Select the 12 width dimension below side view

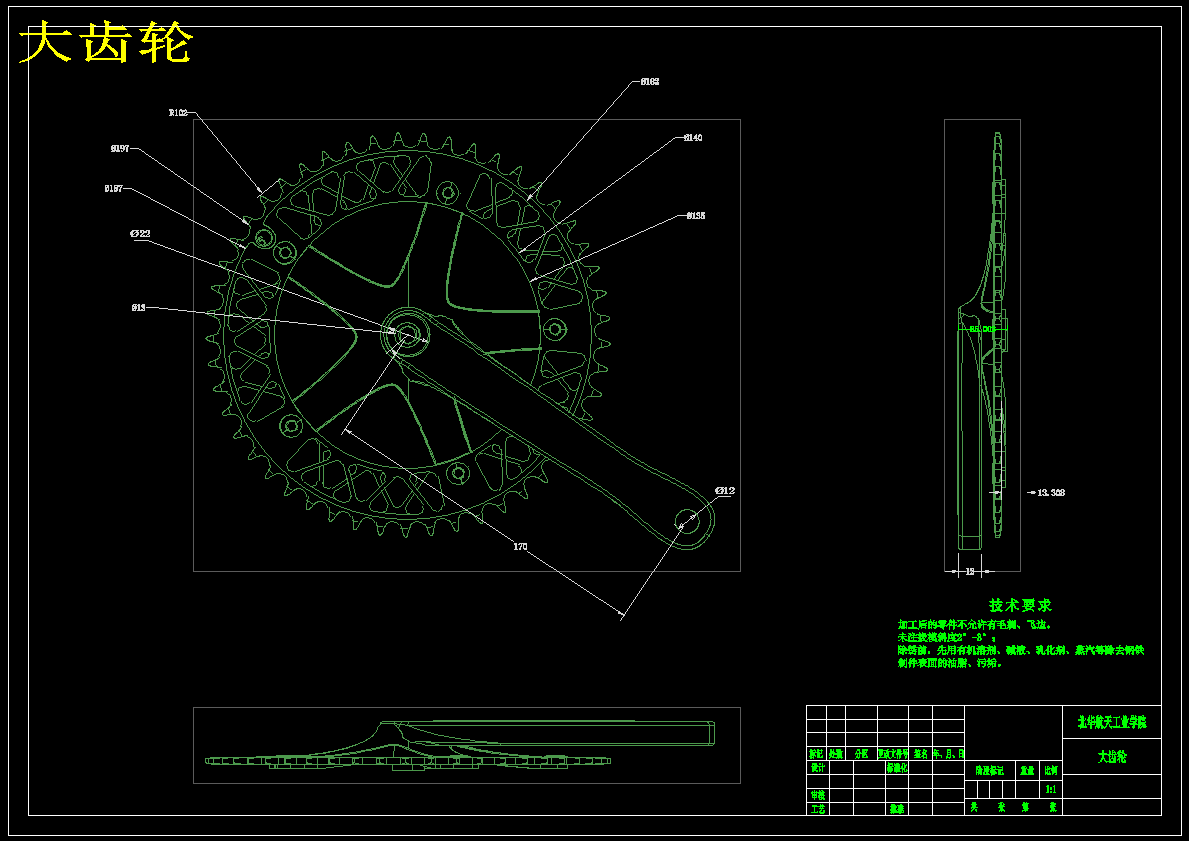coord(970,572)
